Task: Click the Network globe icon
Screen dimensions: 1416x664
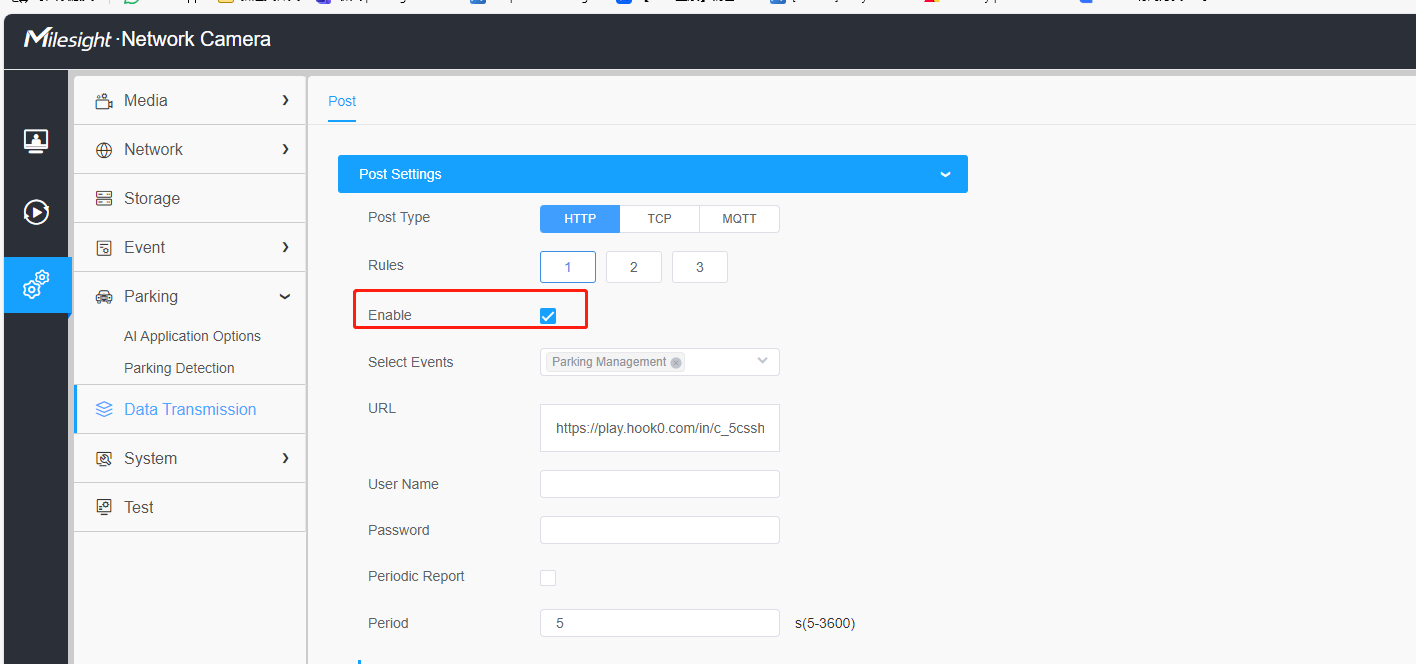Action: click(x=104, y=150)
